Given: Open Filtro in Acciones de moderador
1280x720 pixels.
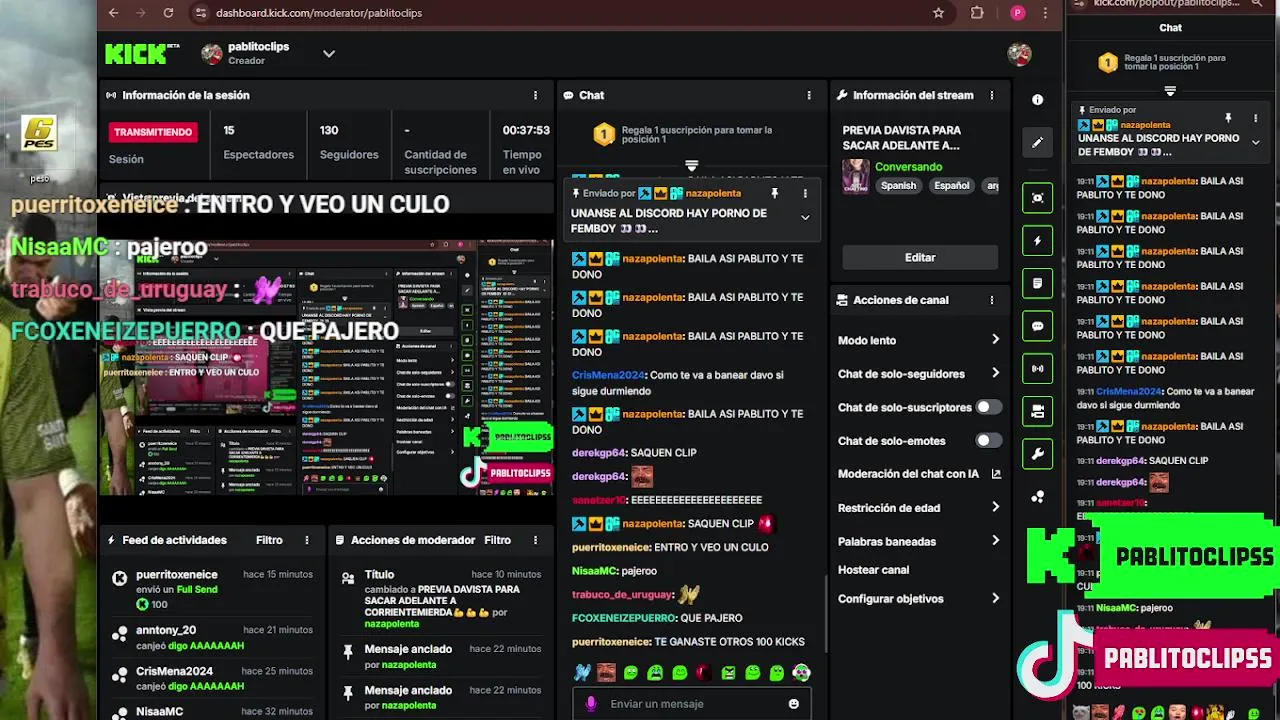Looking at the screenshot, I should click(498, 540).
